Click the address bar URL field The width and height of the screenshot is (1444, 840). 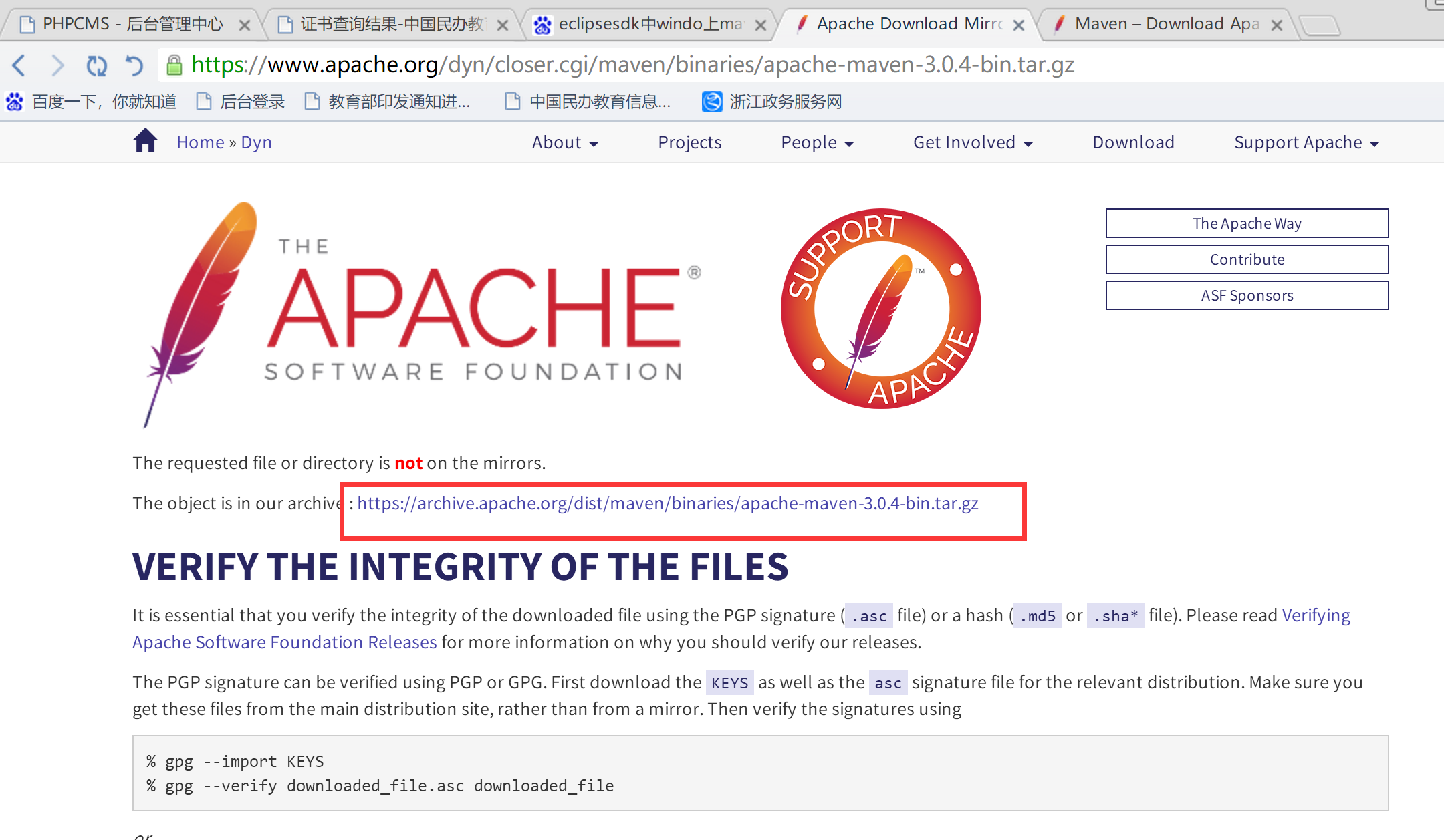pos(632,65)
